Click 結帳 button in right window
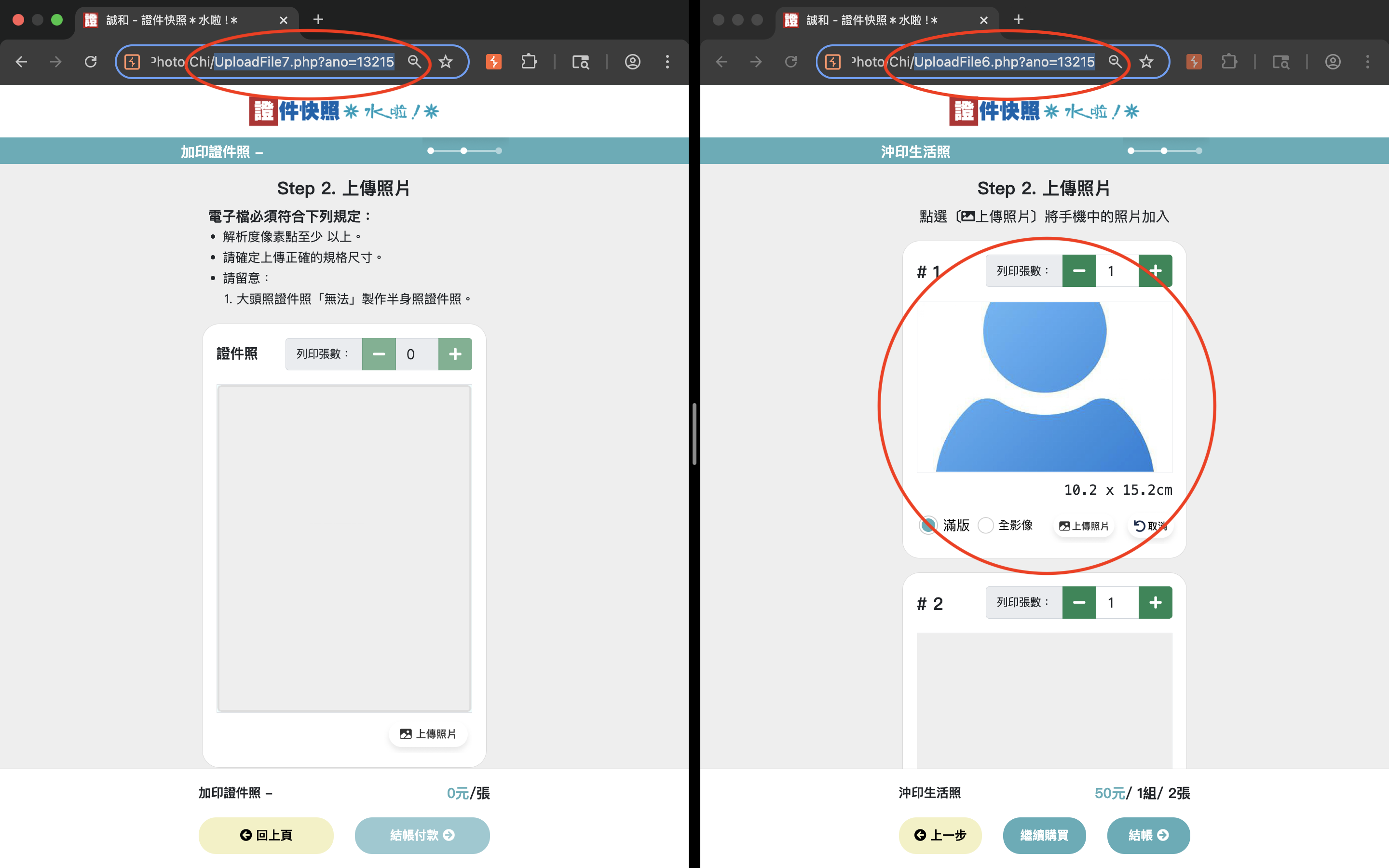This screenshot has width=1389, height=868. (x=1148, y=835)
